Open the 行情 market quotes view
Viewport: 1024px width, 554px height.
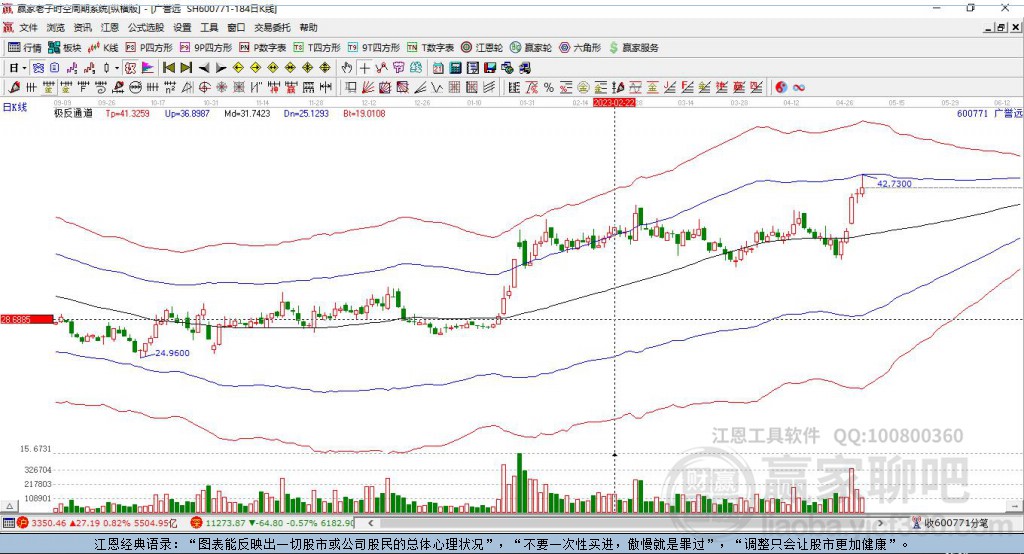pyautogui.click(x=24, y=48)
